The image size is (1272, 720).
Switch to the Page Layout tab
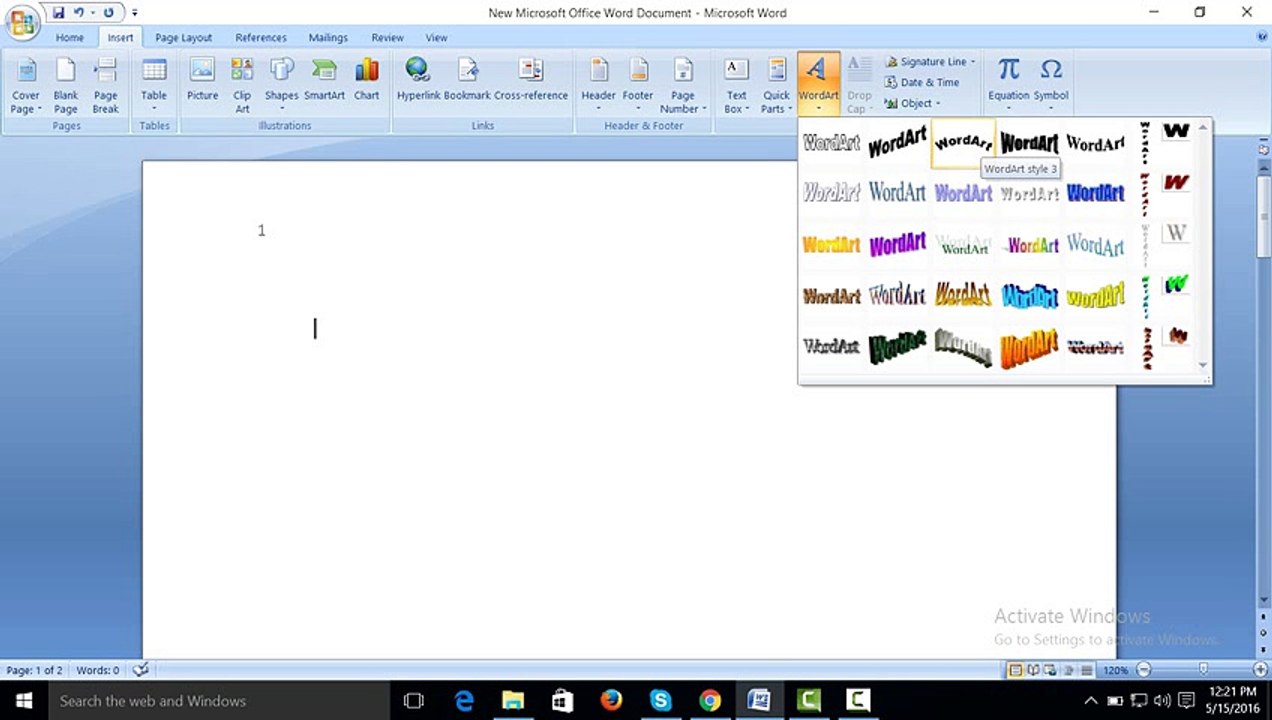point(183,38)
